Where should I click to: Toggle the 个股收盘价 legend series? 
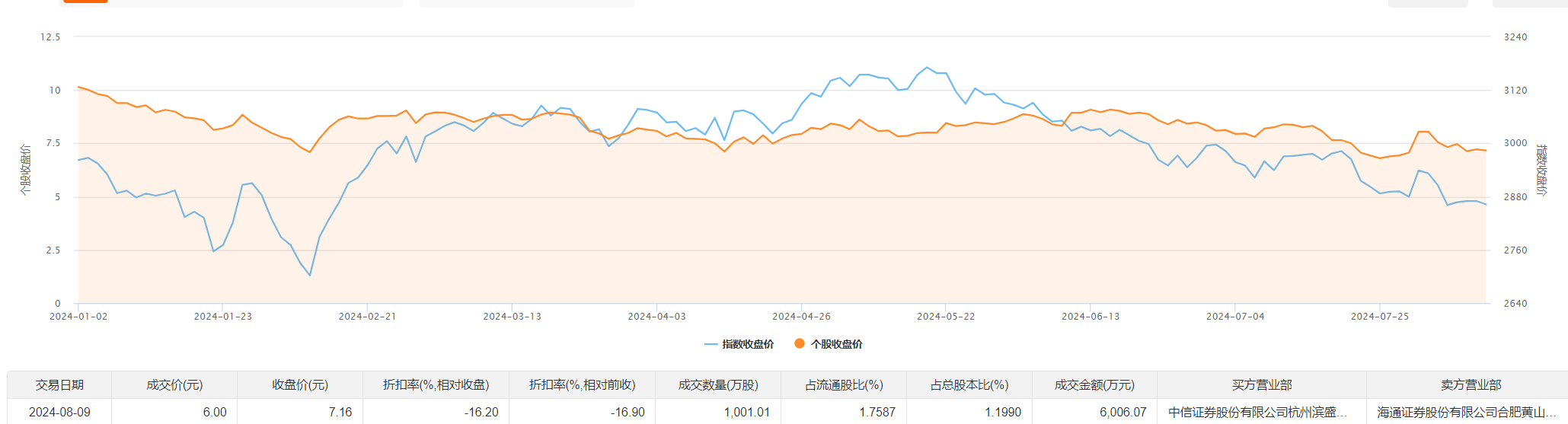pos(829,344)
